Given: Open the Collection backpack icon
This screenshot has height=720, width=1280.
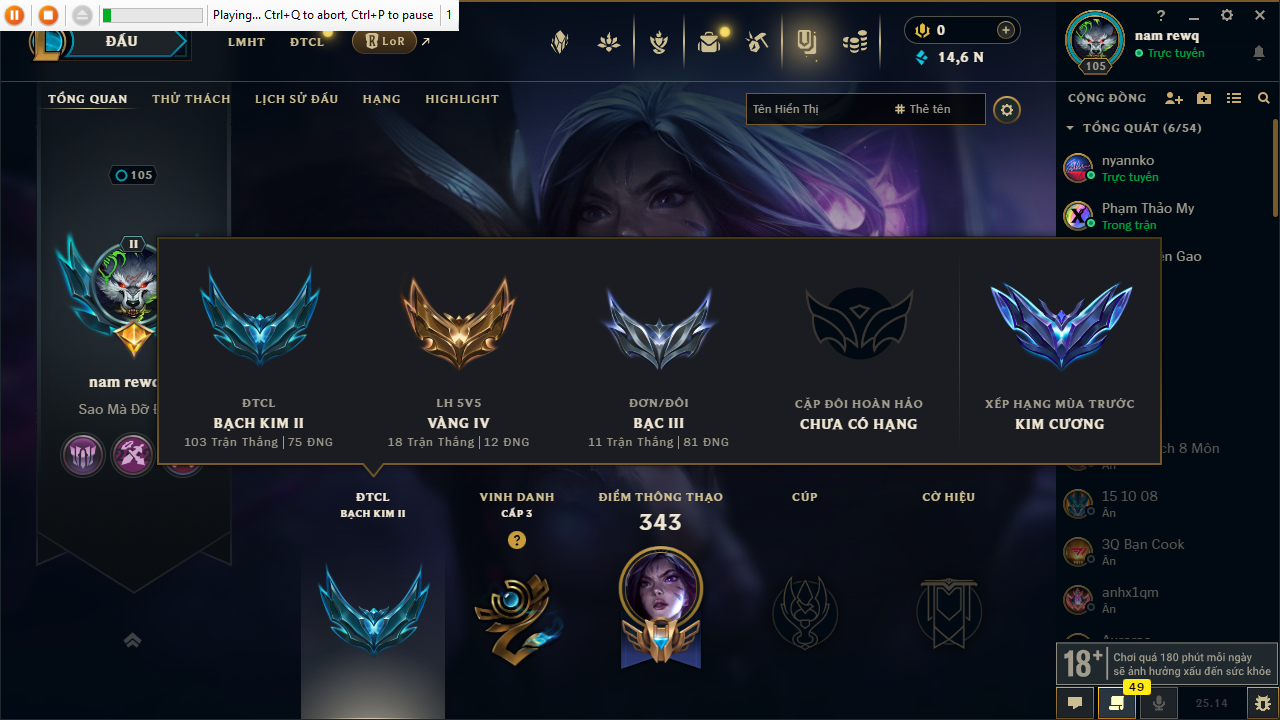Looking at the screenshot, I should tap(710, 42).
